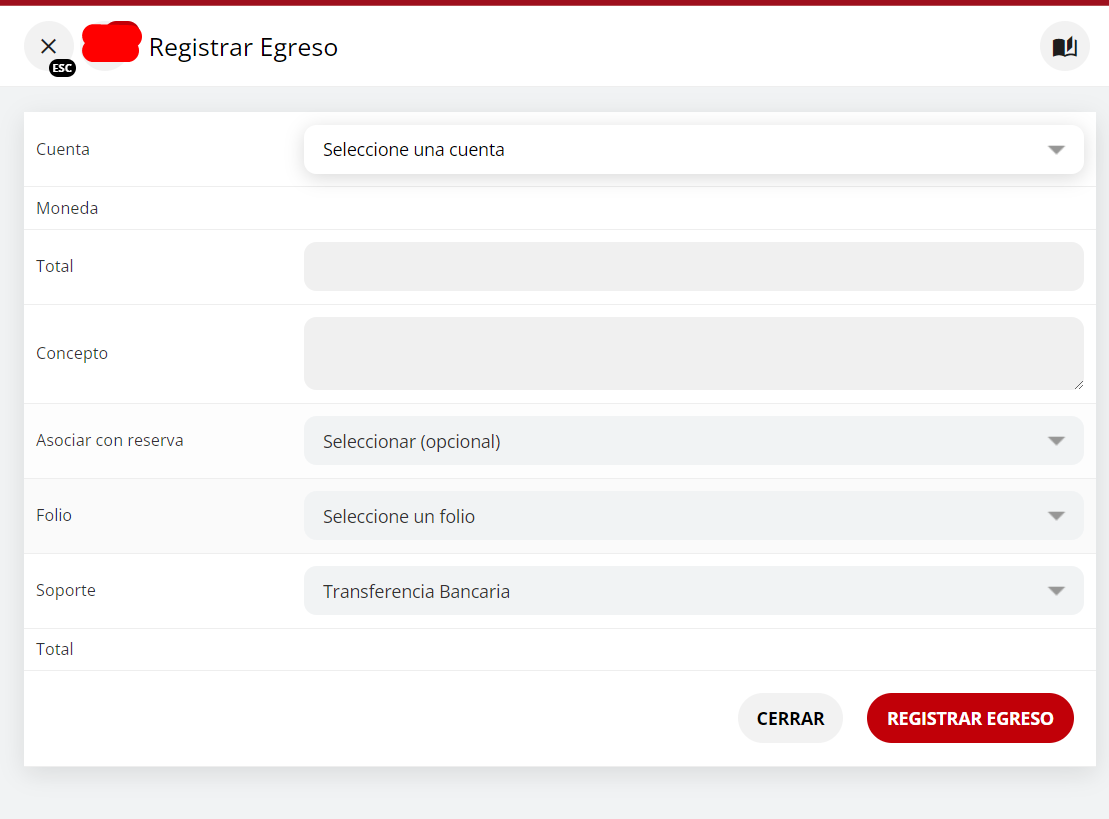
Task: Focus the Total amount input field
Action: (x=693, y=266)
